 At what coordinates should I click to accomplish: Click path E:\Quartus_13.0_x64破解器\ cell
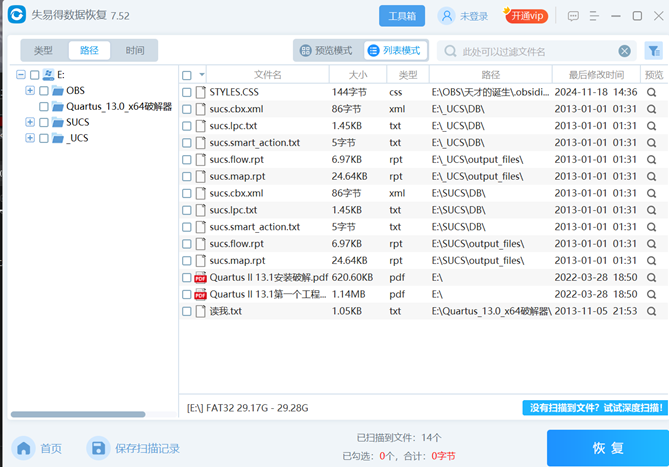(x=492, y=311)
